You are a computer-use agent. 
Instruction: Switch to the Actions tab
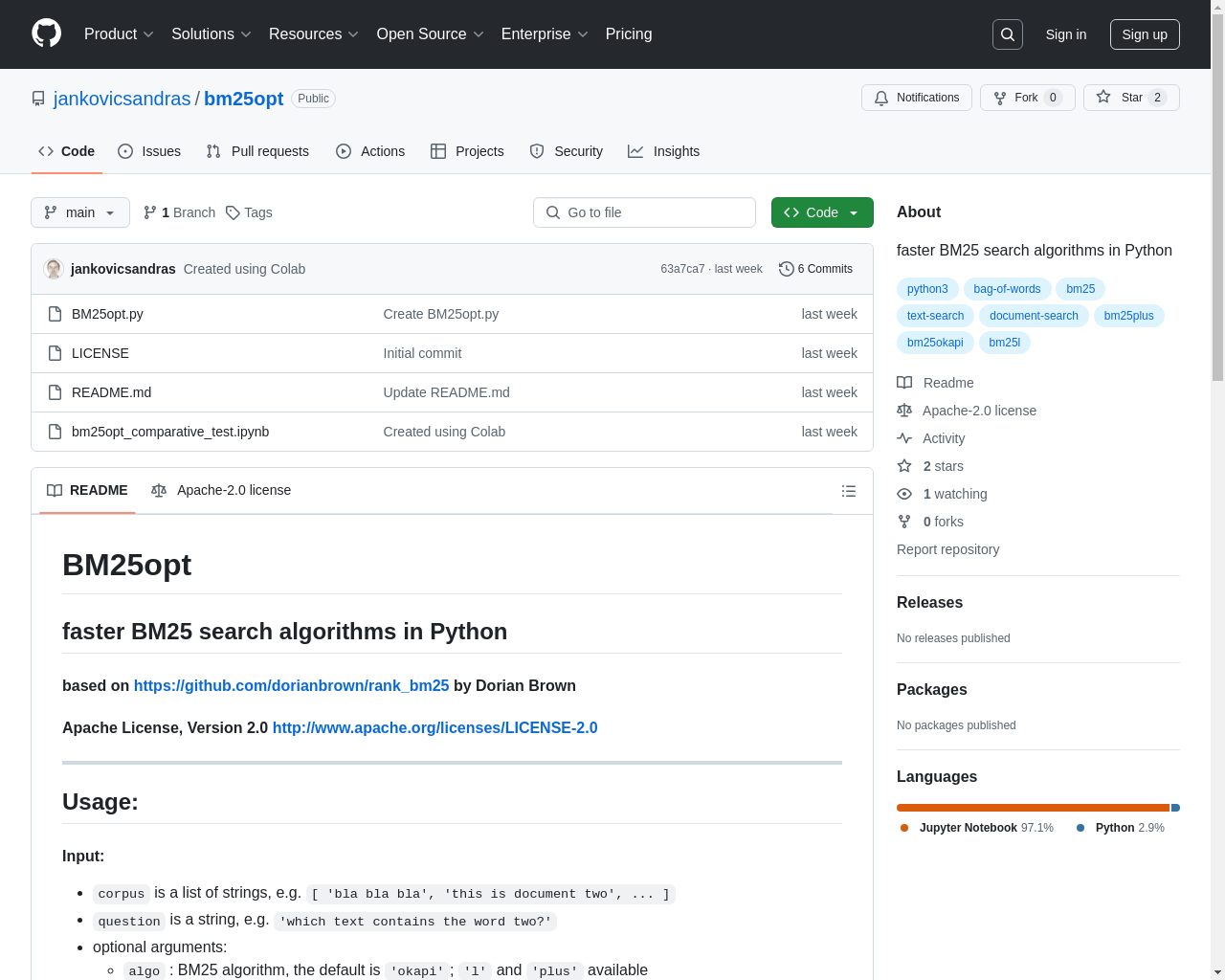(370, 151)
